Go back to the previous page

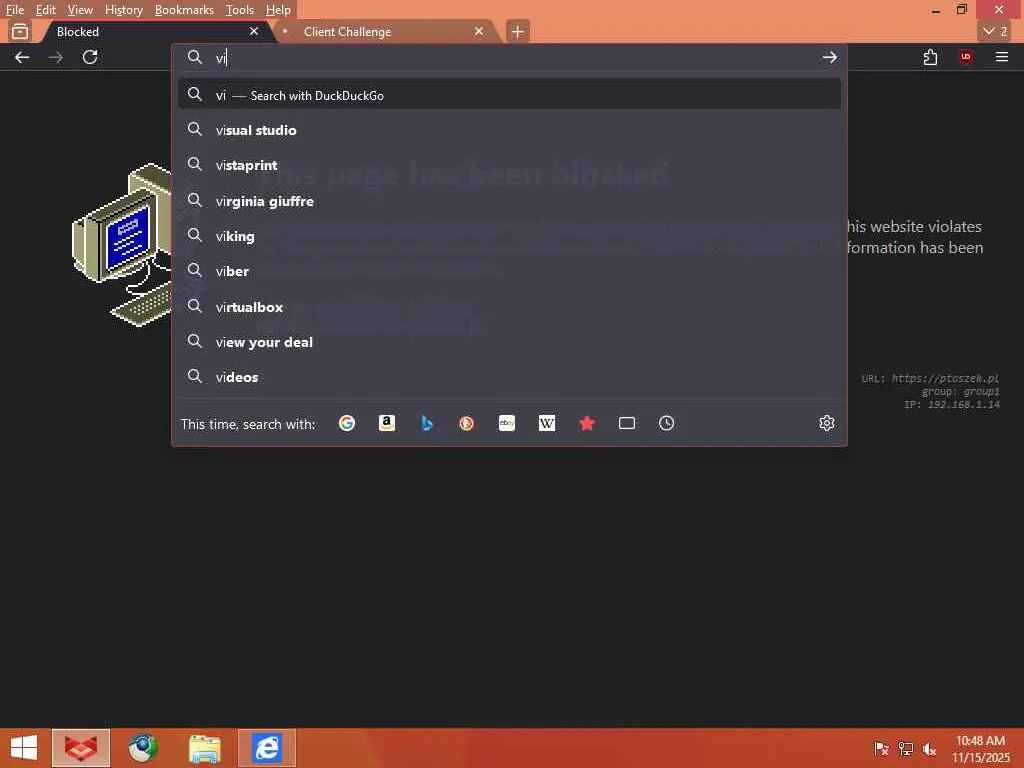(22, 57)
